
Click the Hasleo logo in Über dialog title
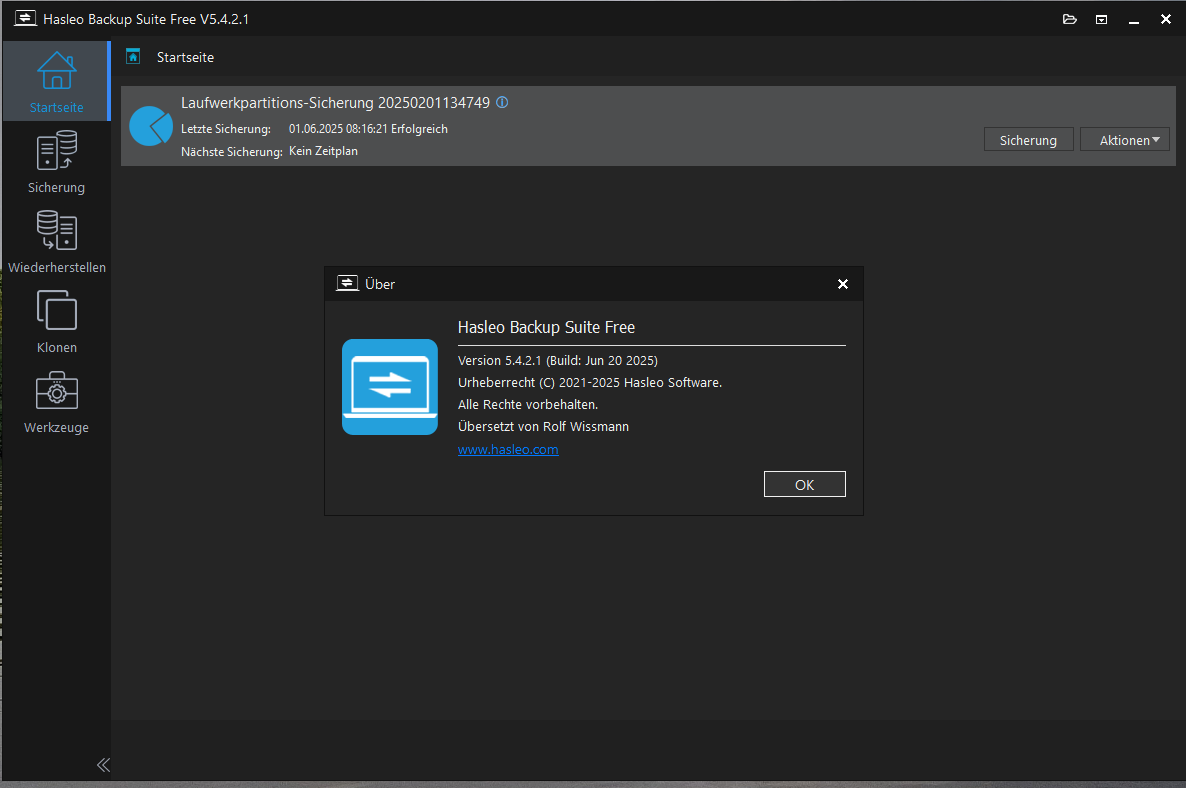click(347, 283)
